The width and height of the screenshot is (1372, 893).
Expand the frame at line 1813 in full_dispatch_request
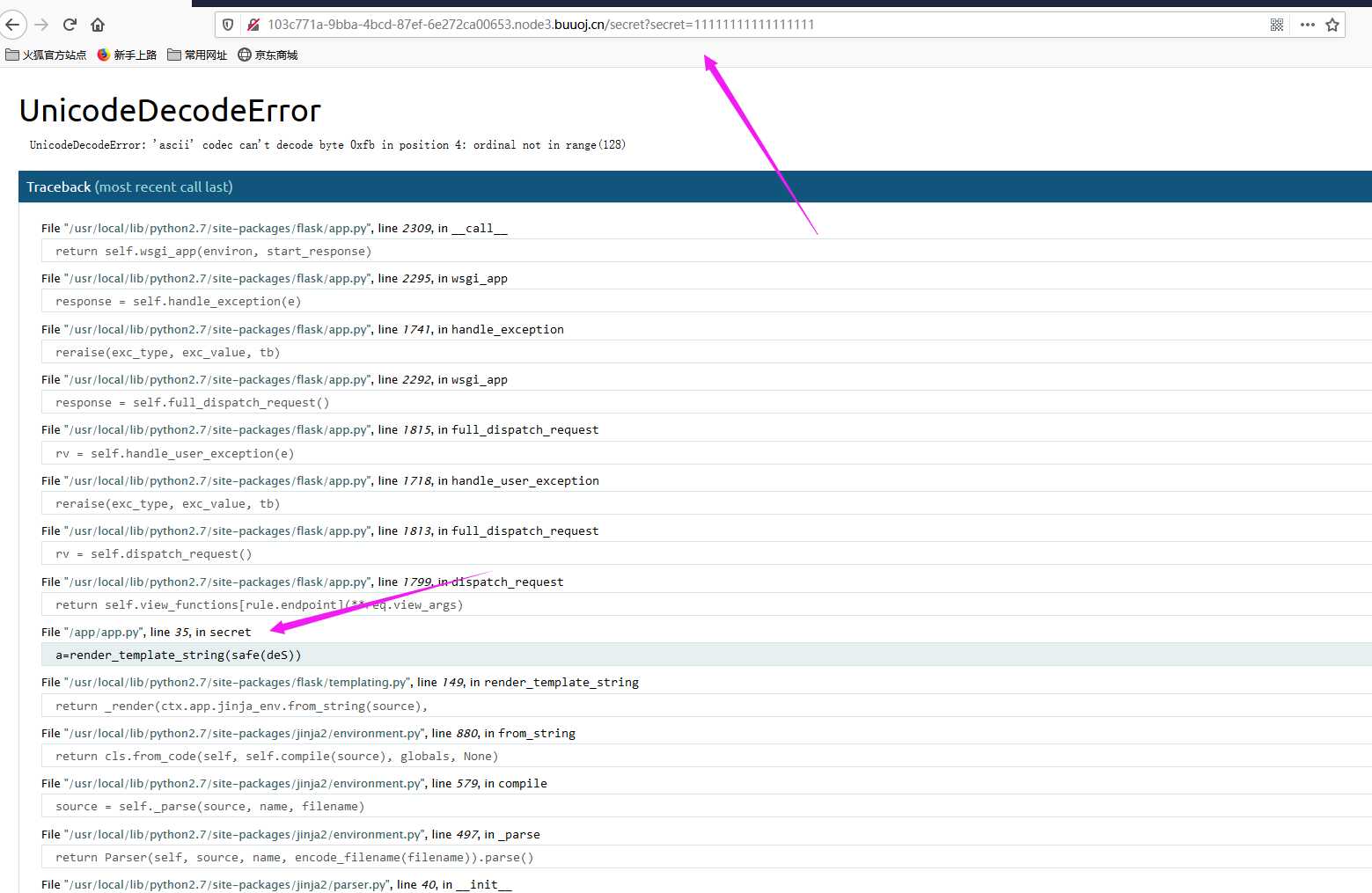319,531
